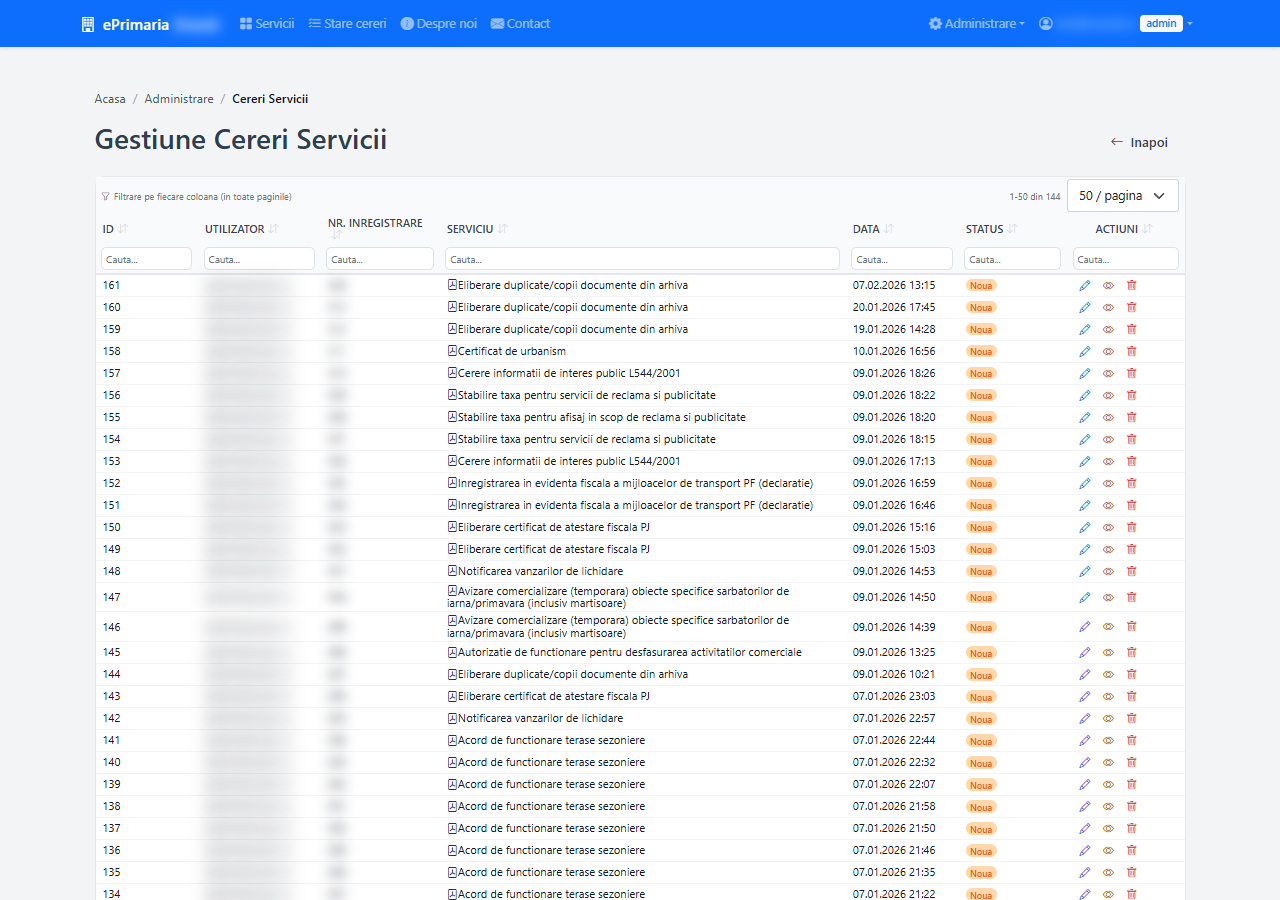Edit request 155 using the pencil icon
1280x900 pixels.
click(x=1085, y=417)
